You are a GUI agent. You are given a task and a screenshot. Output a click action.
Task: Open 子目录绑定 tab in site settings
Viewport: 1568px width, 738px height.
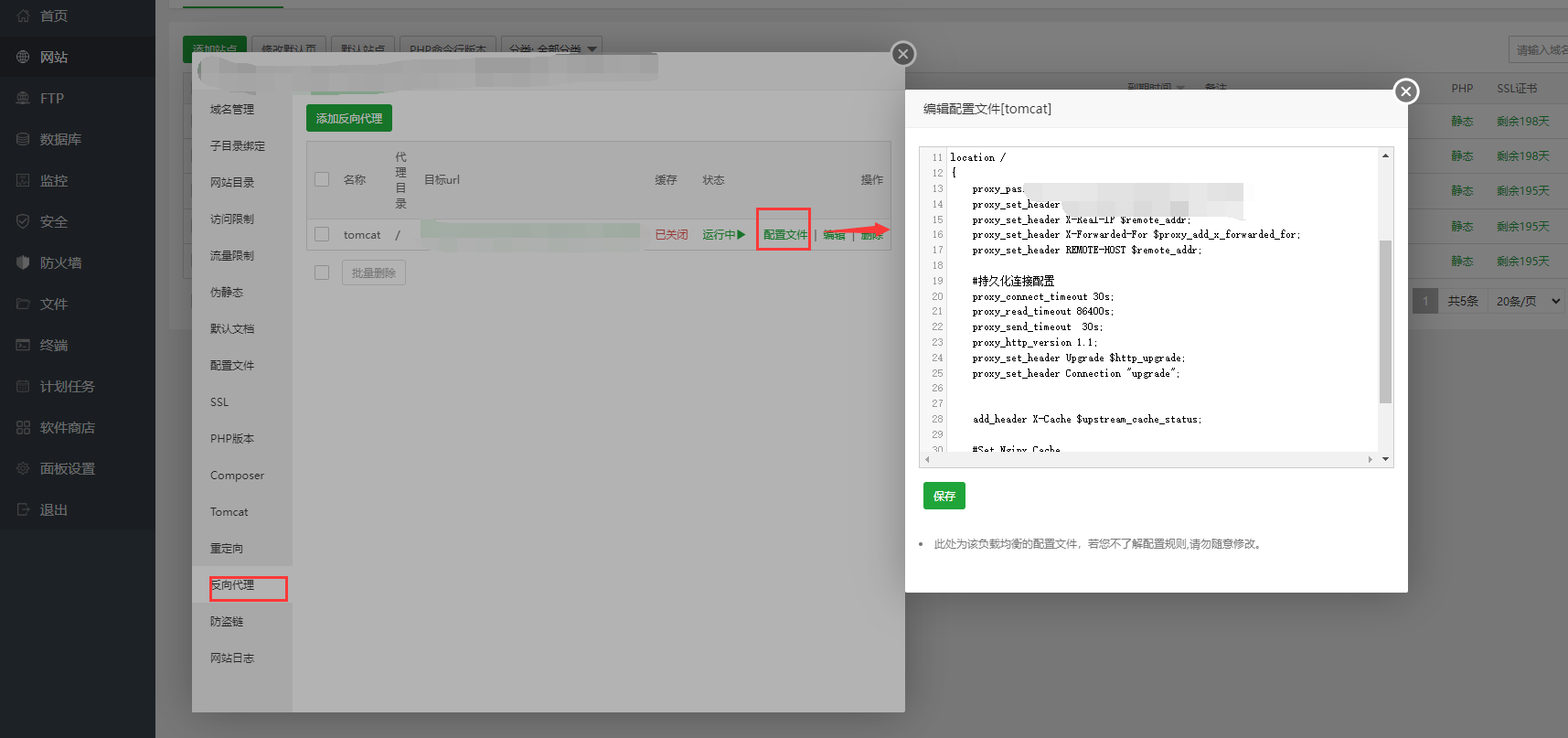click(x=238, y=145)
